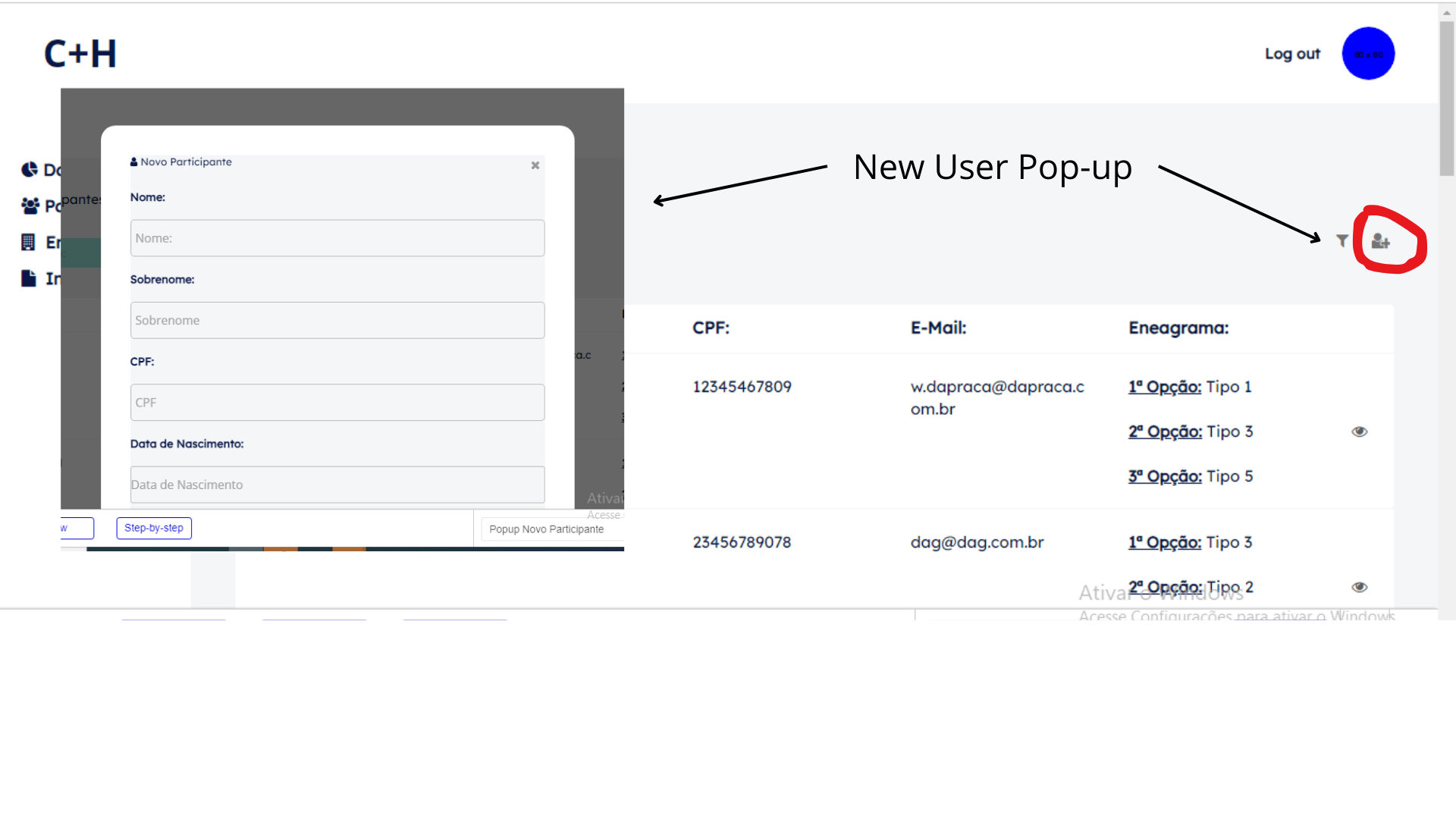Toggle eye icon for dag@dag.com.br participant

1359,587
